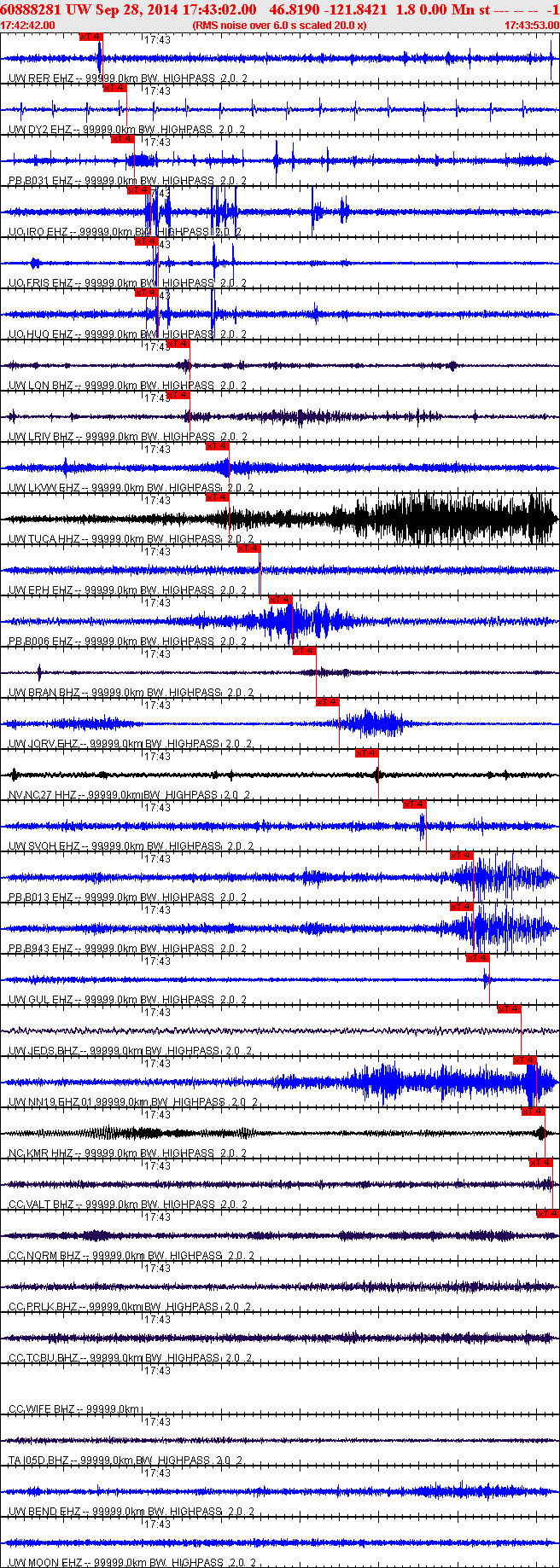Click the RMS noise scaling note
The width and height of the screenshot is (560, 1568).
(279, 26)
